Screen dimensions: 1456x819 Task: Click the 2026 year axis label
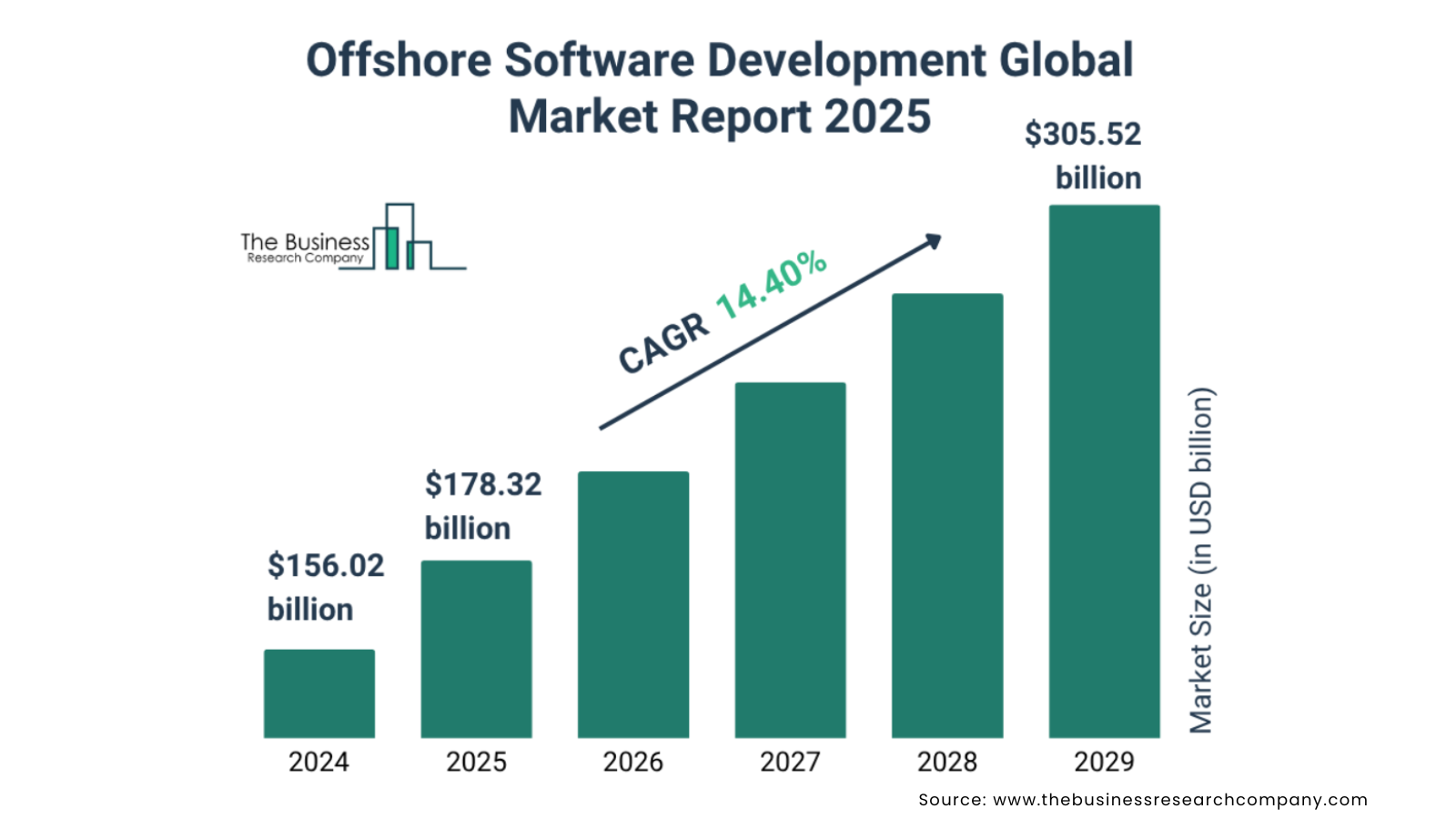coord(632,762)
